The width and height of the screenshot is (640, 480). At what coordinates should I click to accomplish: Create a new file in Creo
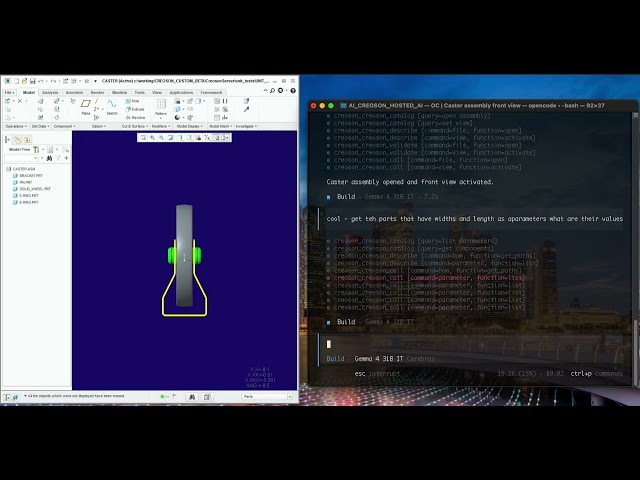[16, 81]
